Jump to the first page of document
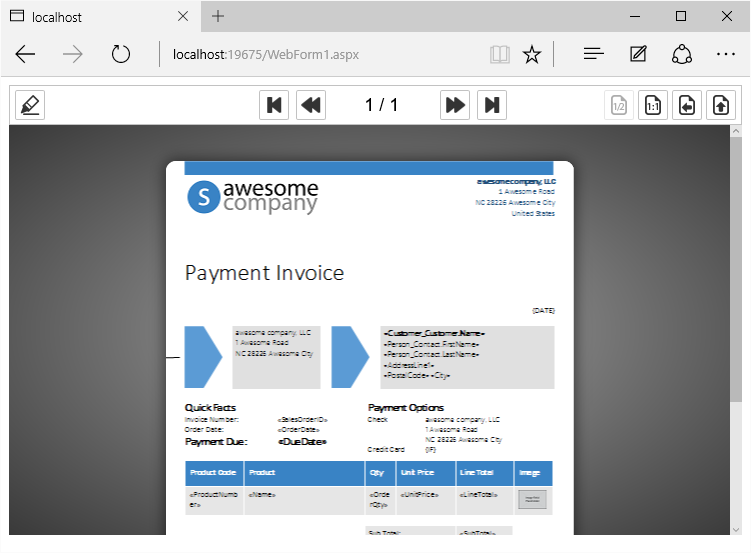The width and height of the screenshot is (751, 553). point(274,105)
